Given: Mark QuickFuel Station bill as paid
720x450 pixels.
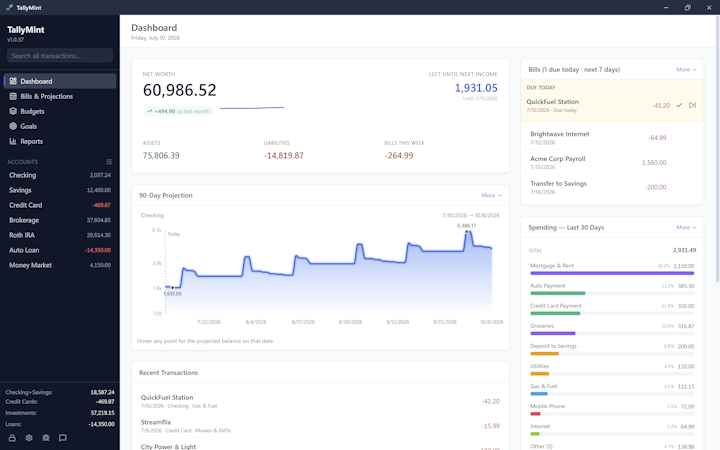Looking at the screenshot, I should (679, 105).
